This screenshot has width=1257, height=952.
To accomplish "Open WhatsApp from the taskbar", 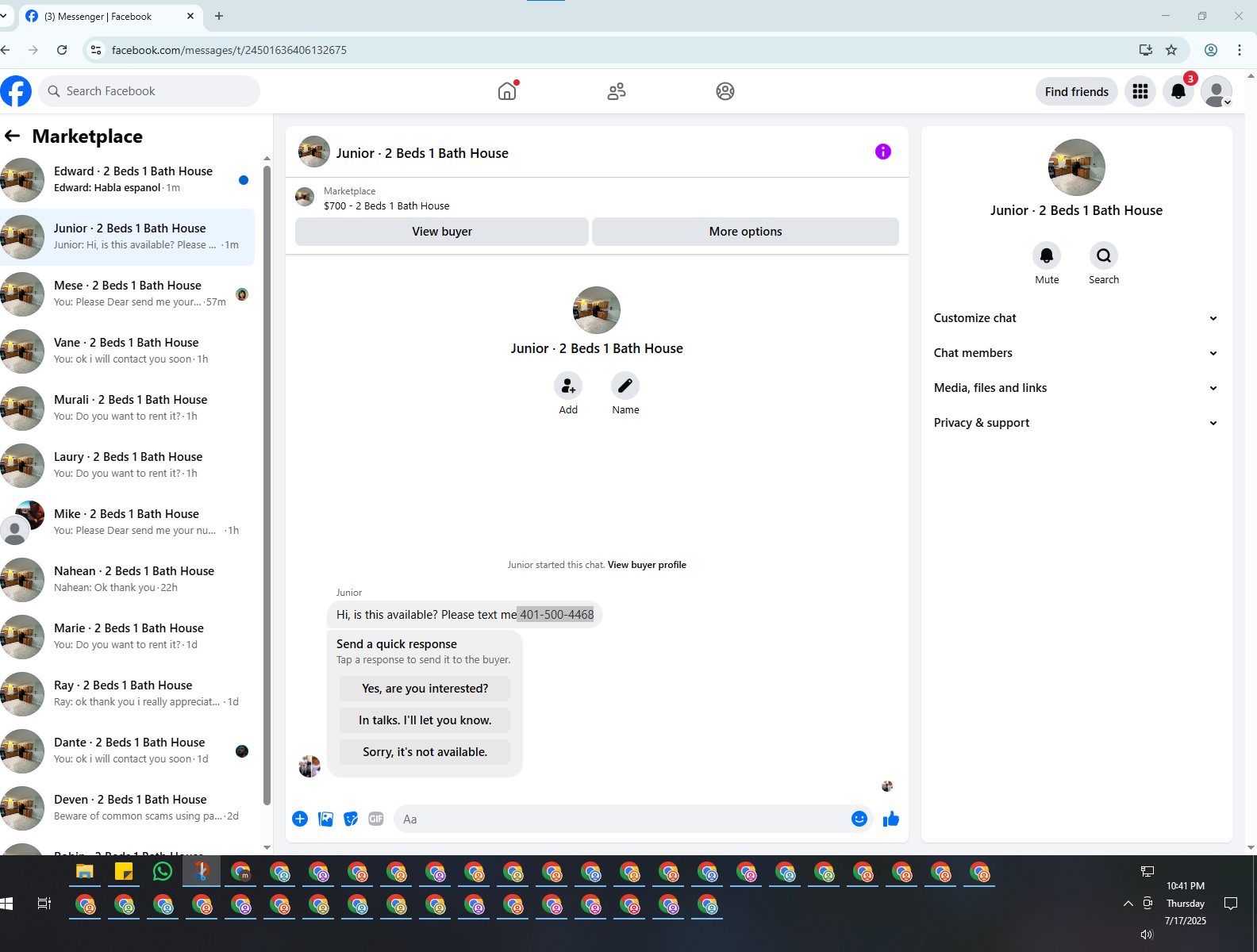I will click(x=163, y=872).
